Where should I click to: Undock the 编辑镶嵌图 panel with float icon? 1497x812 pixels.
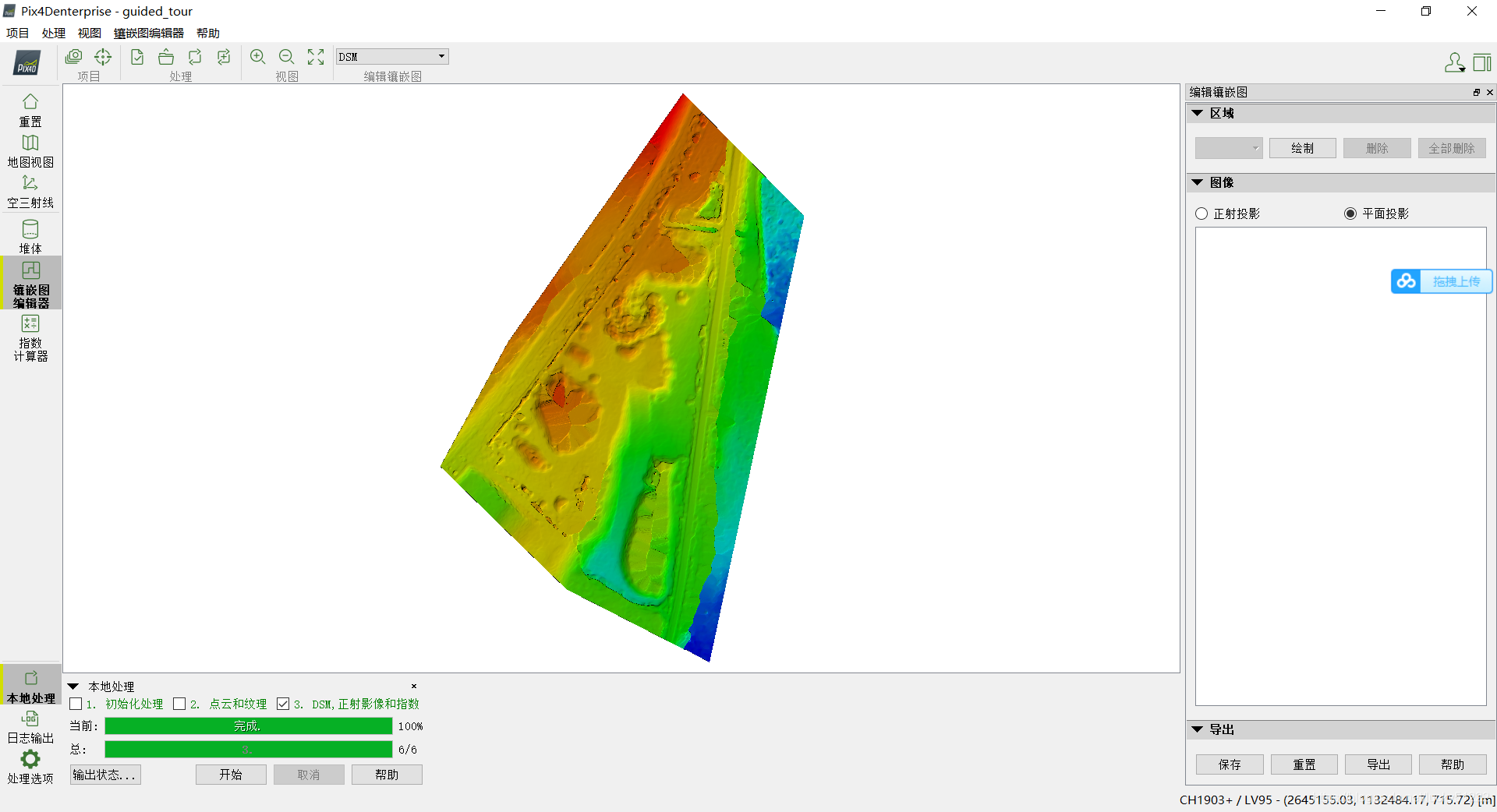pyautogui.click(x=1476, y=92)
